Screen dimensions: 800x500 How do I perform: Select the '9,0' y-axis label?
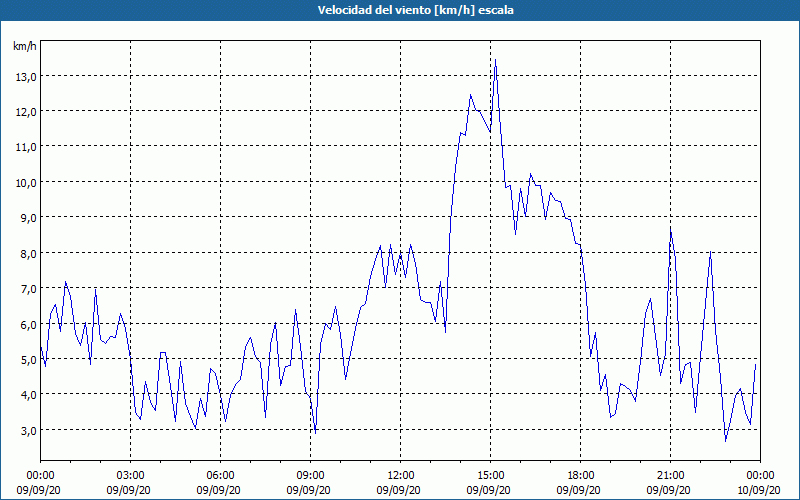click(x=29, y=218)
